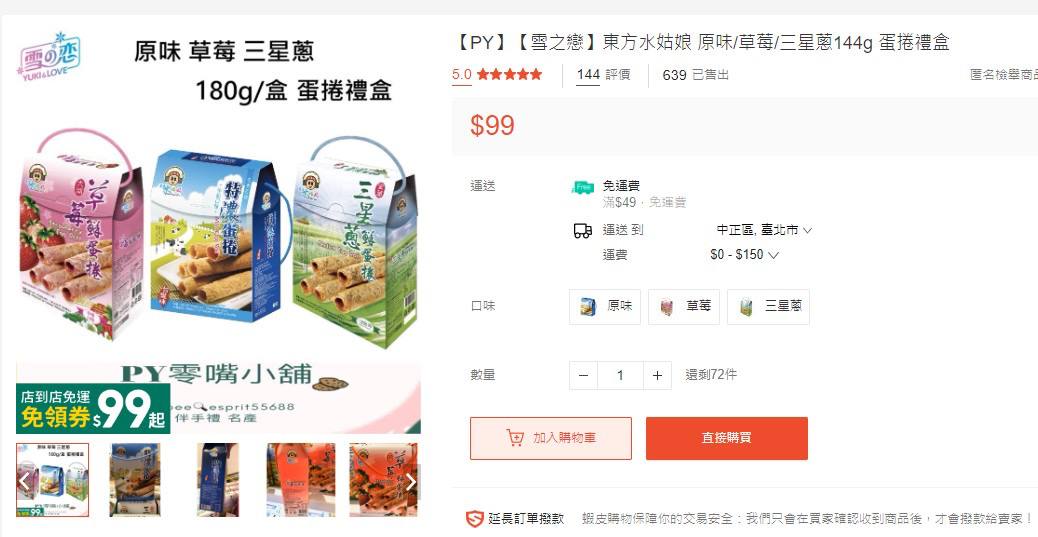Show previous product thumbnails with left arrow
This screenshot has height=537, width=1038.
click(x=24, y=481)
